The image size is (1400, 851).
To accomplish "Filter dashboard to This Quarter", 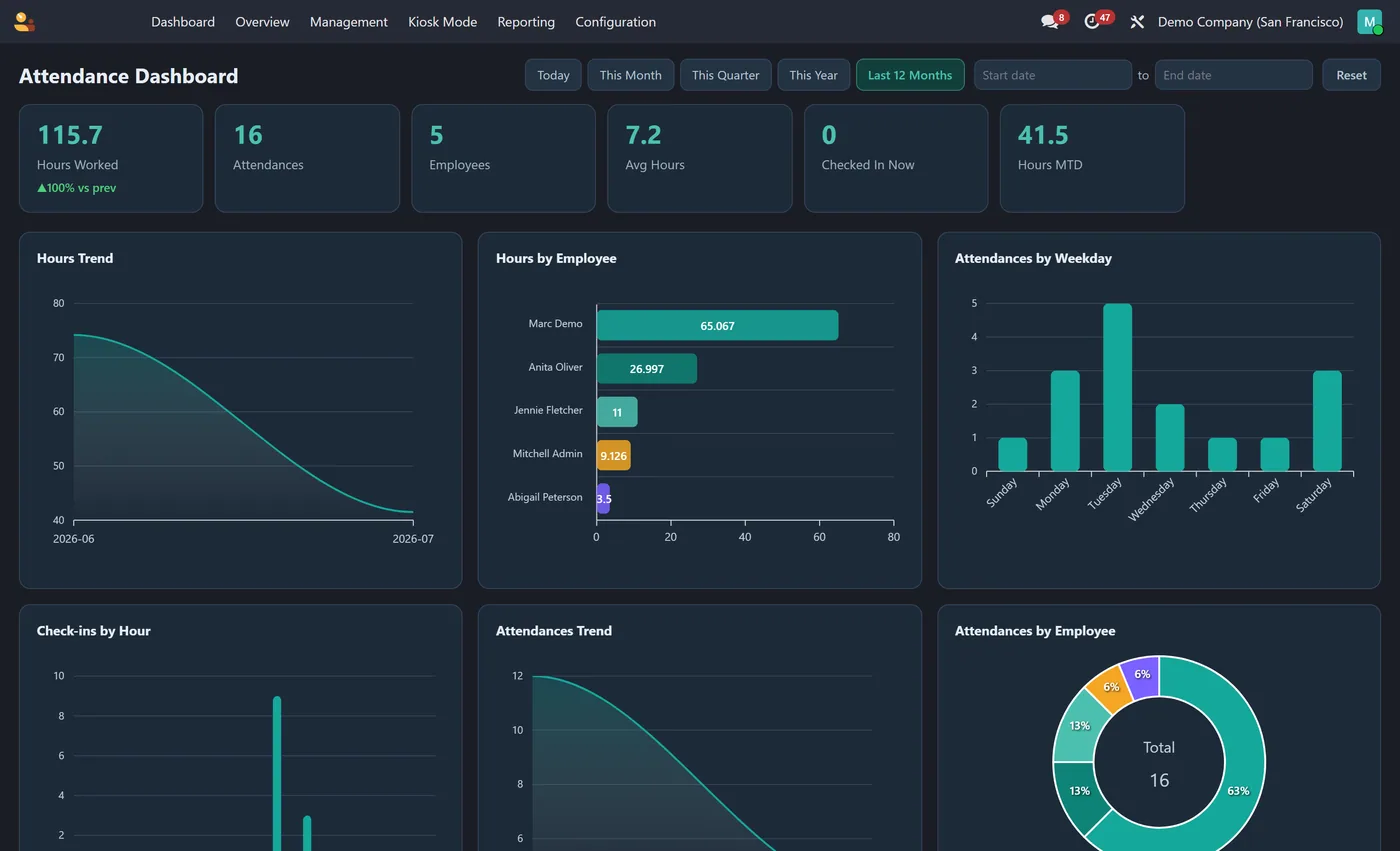I will 725,75.
